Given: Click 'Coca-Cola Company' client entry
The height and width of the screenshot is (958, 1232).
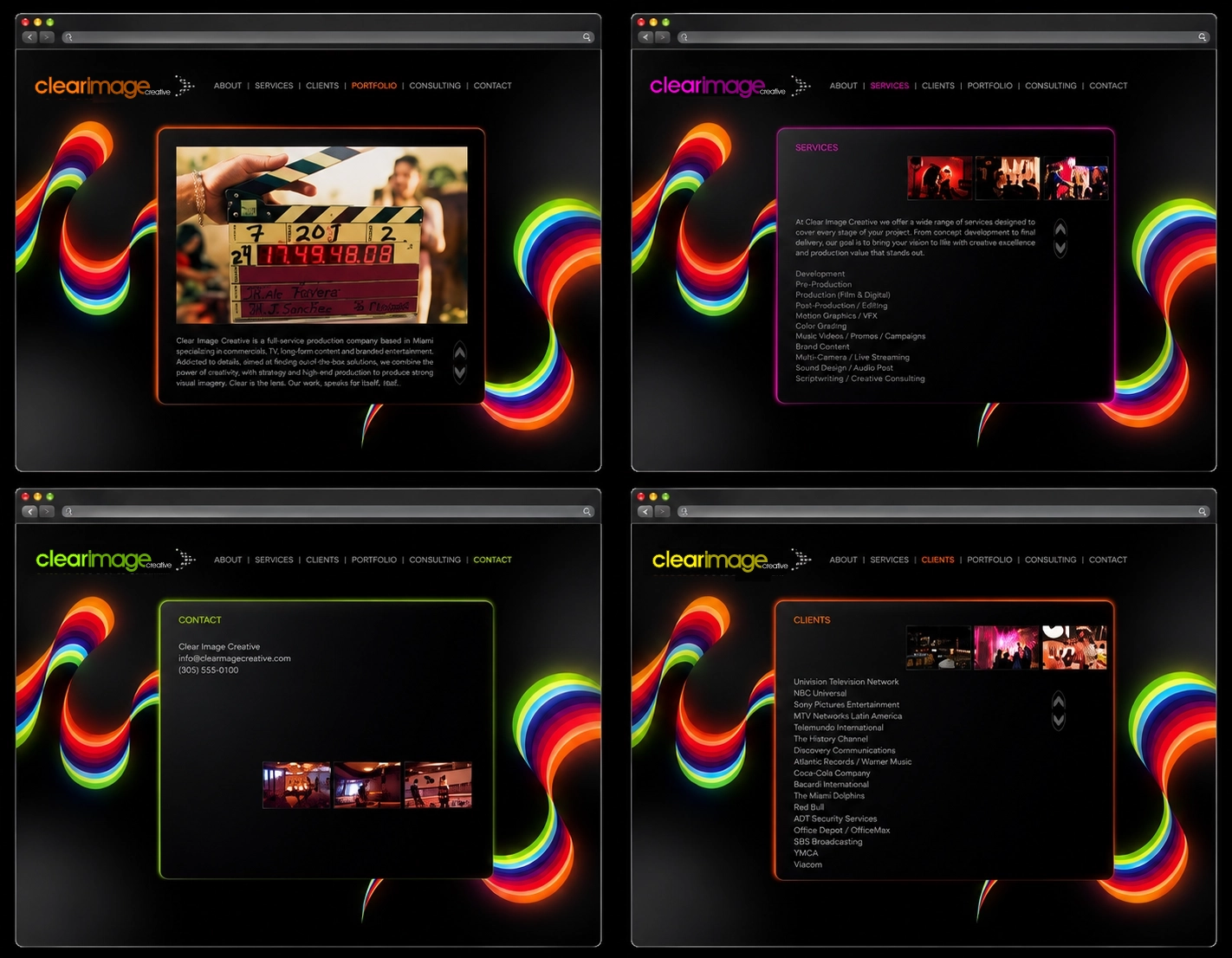Looking at the screenshot, I should click(x=832, y=773).
